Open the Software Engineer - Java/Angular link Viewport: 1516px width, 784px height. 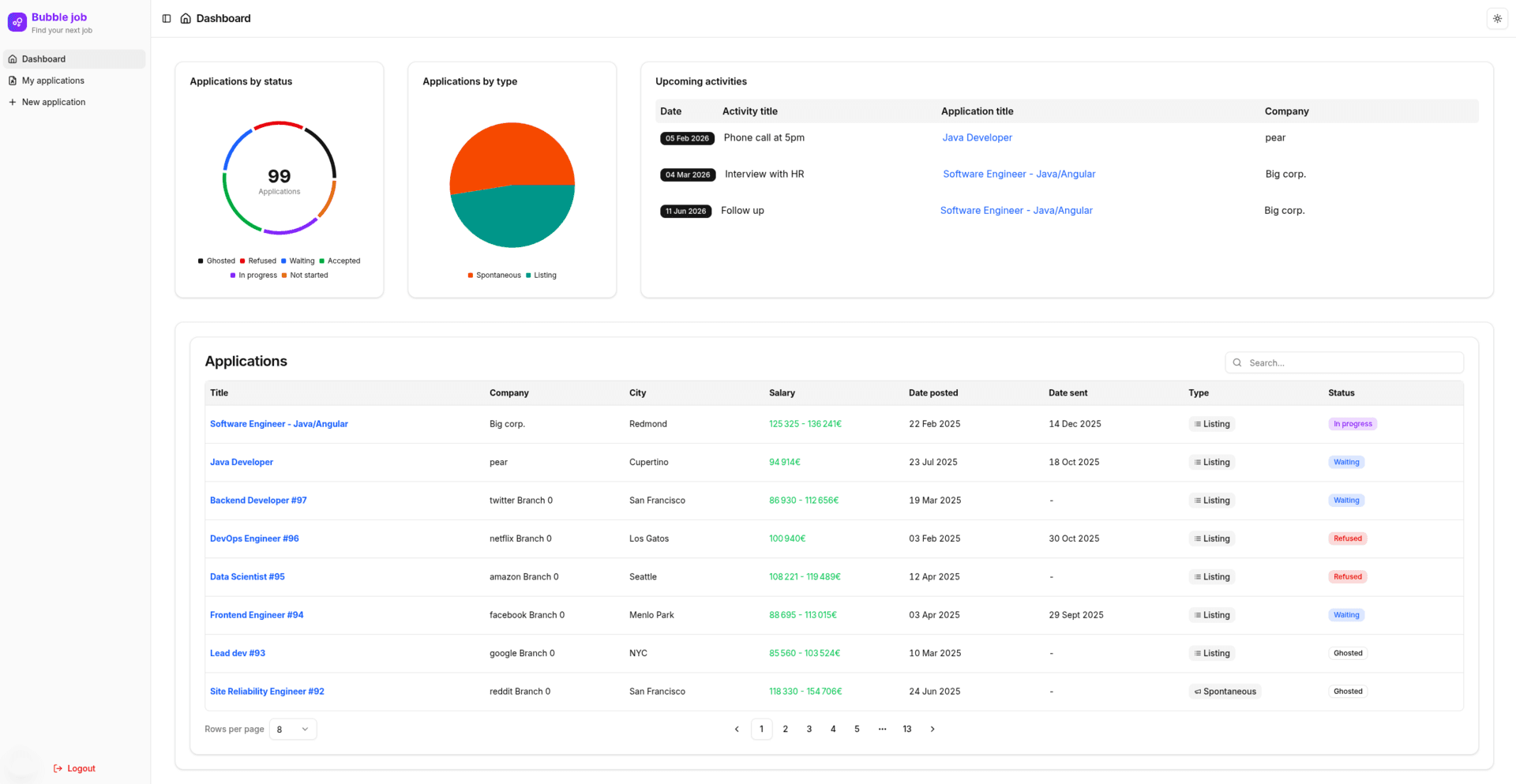(279, 424)
